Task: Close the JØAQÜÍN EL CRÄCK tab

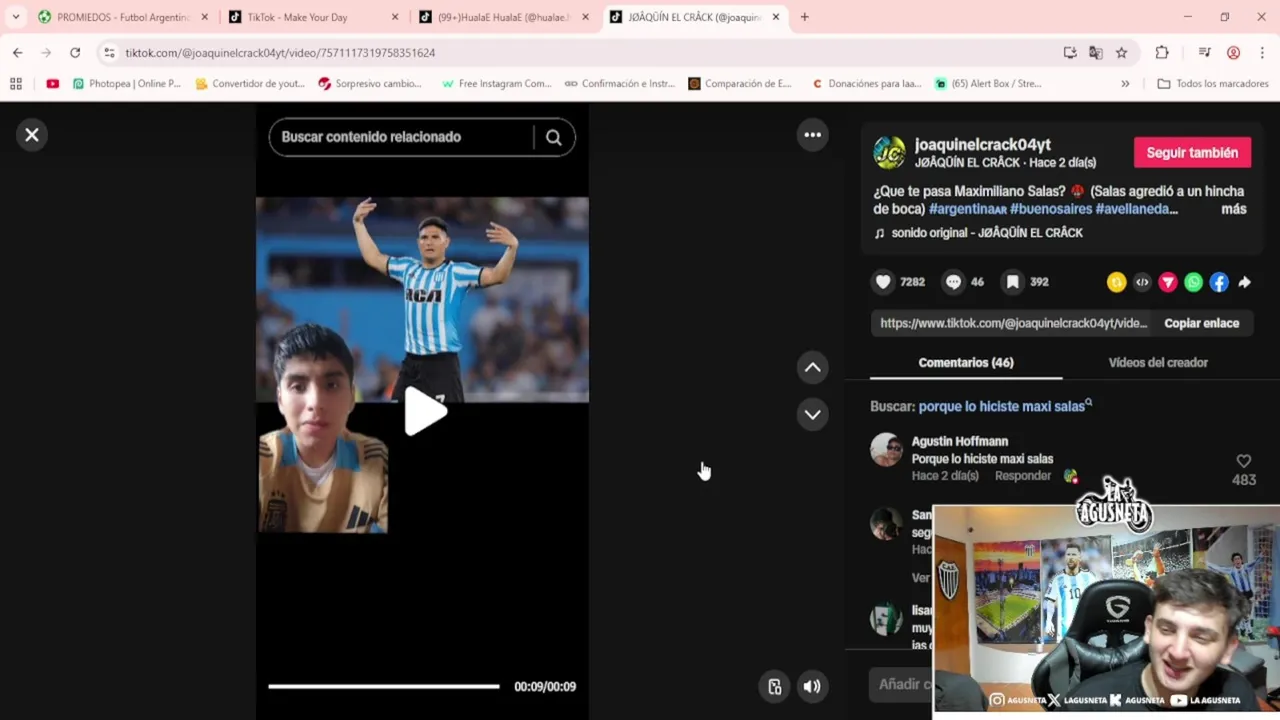Action: pyautogui.click(x=776, y=17)
